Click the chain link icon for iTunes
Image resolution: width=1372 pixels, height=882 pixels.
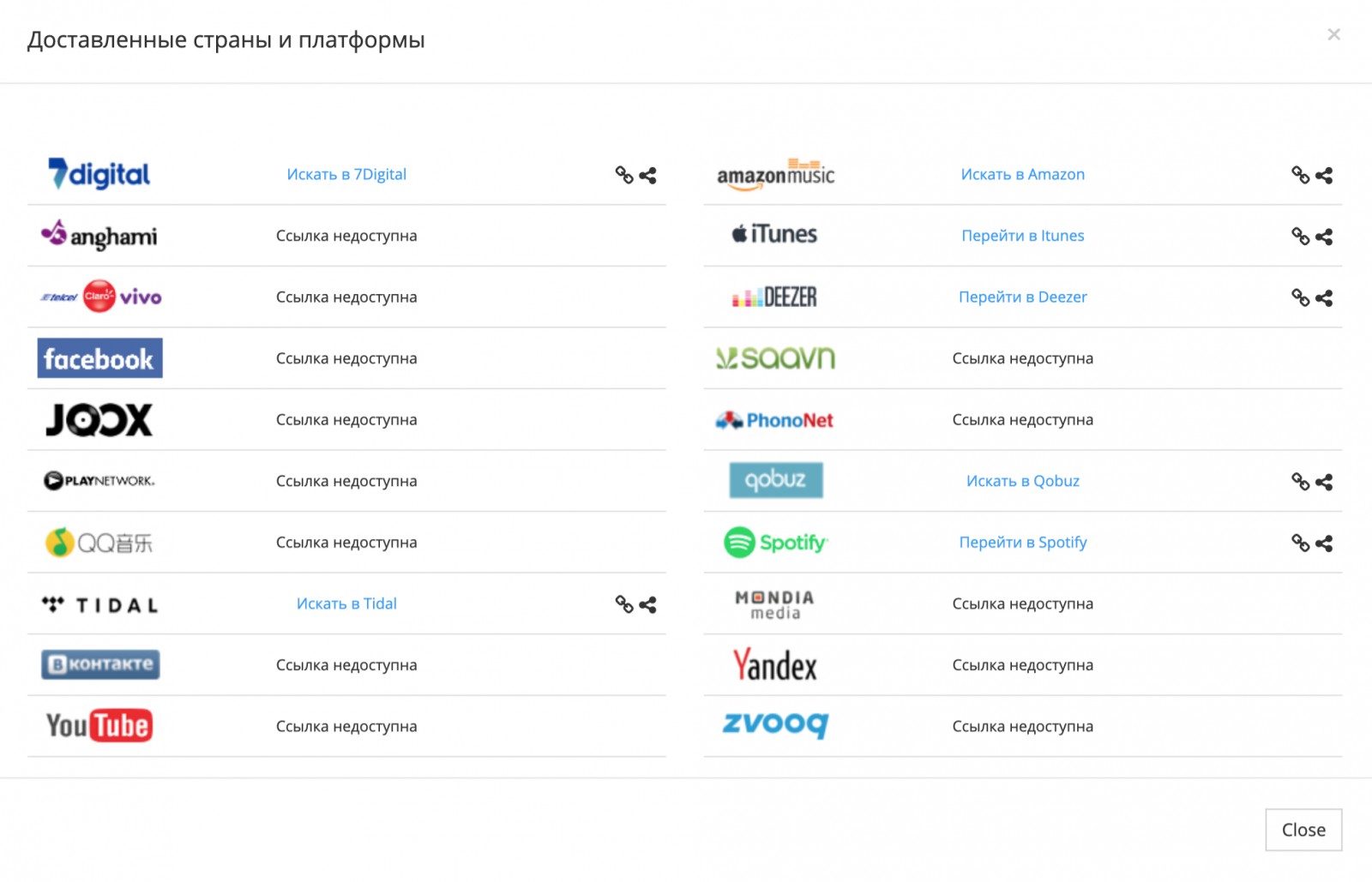1300,237
